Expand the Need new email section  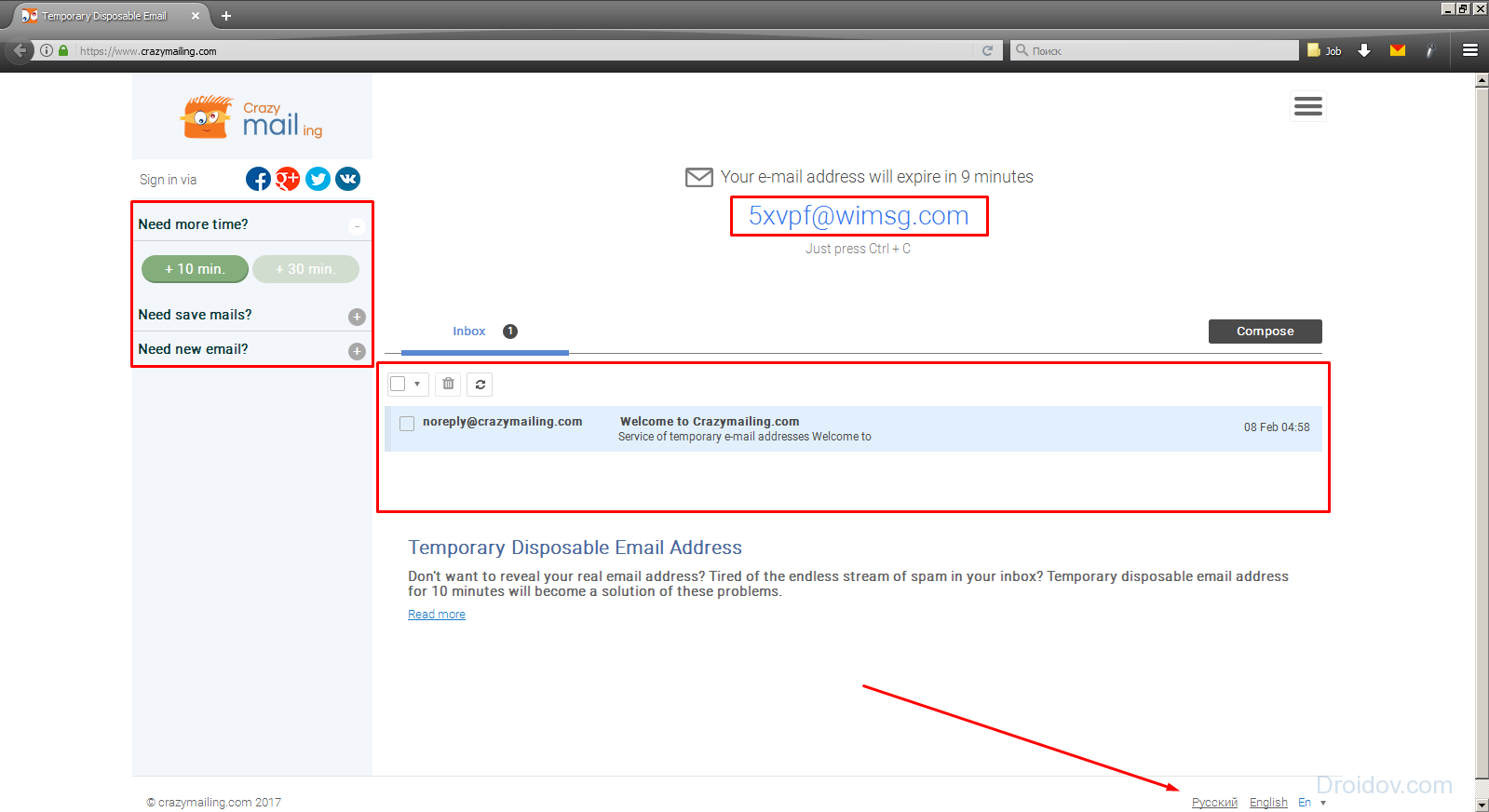click(x=357, y=351)
